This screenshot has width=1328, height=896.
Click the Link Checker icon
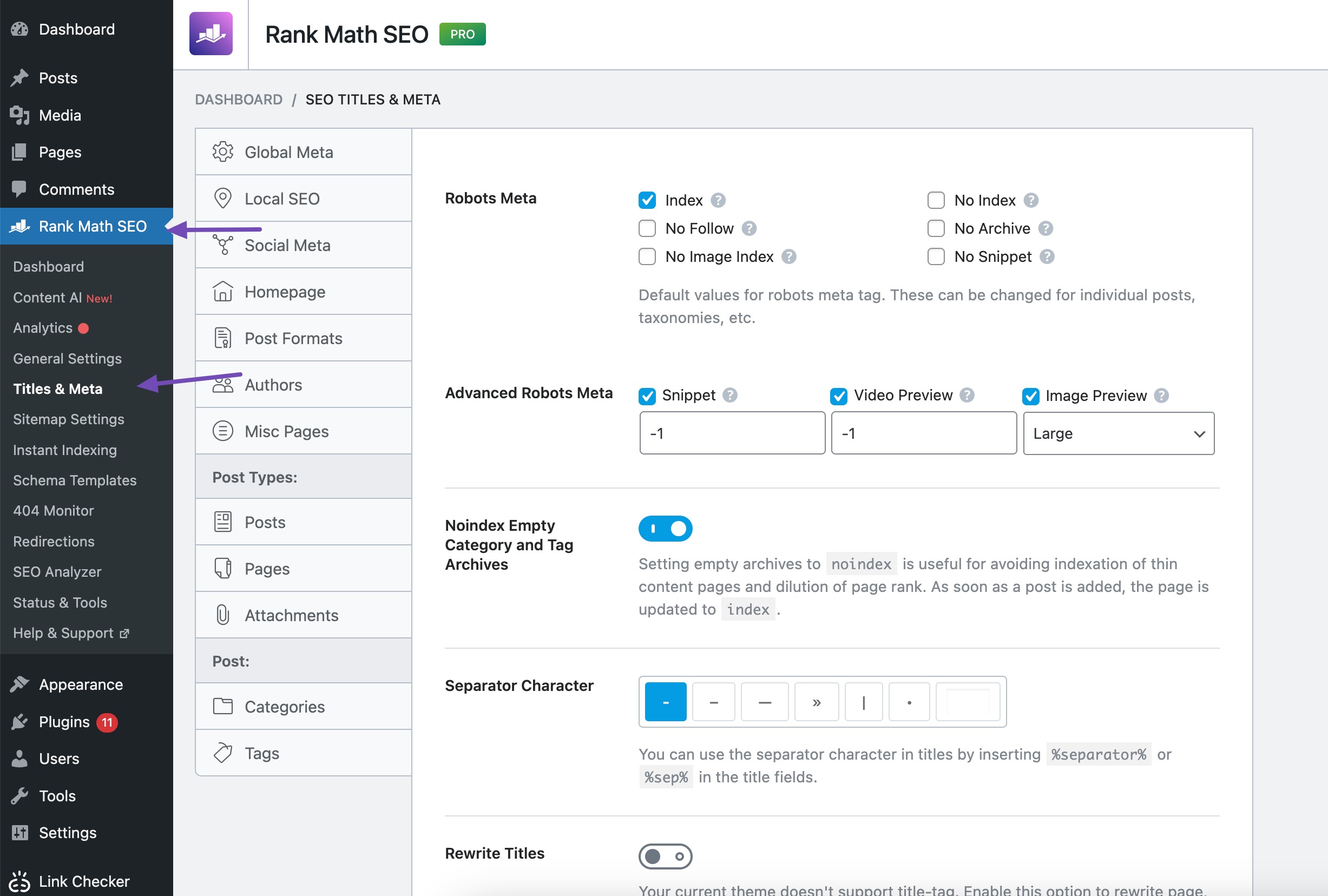[19, 881]
